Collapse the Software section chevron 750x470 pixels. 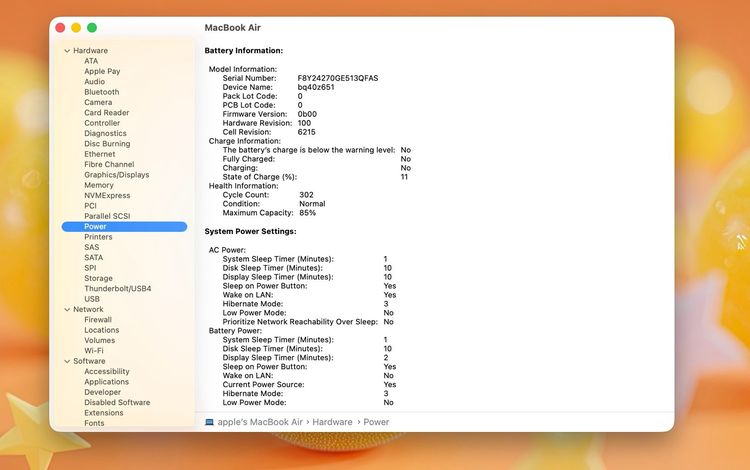[67, 361]
